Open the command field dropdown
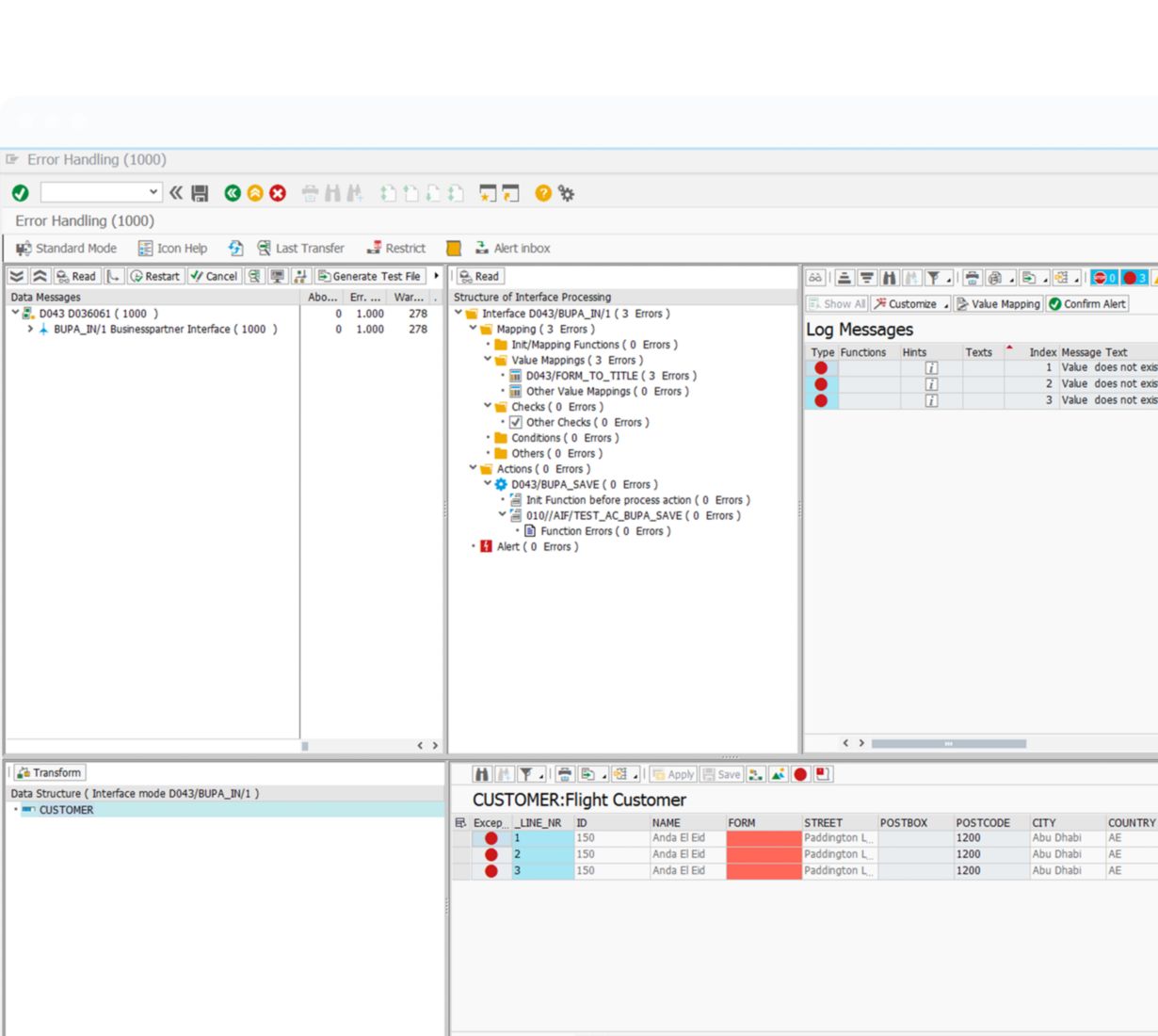The height and width of the screenshot is (1036, 1158). pyautogui.click(x=153, y=192)
